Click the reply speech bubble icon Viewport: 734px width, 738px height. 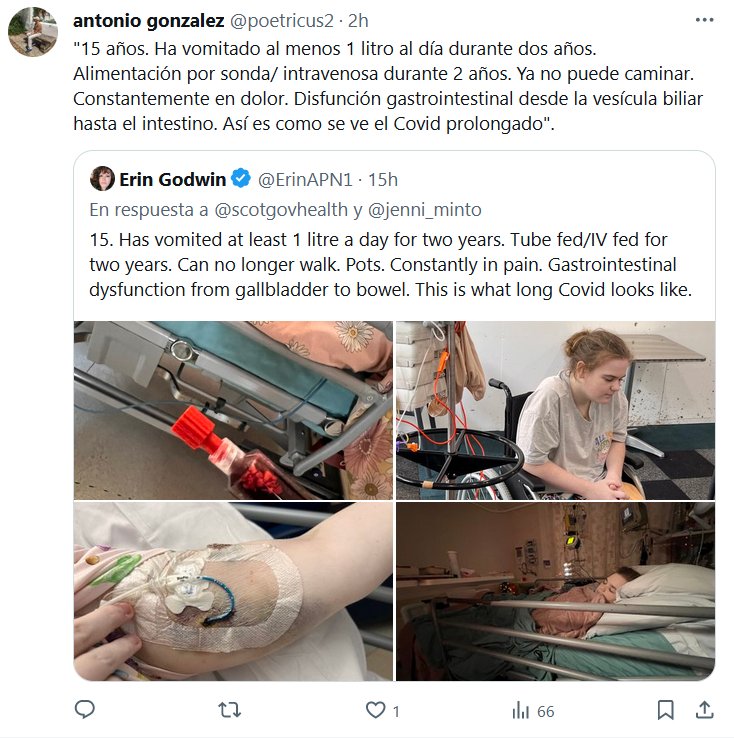(x=85, y=710)
